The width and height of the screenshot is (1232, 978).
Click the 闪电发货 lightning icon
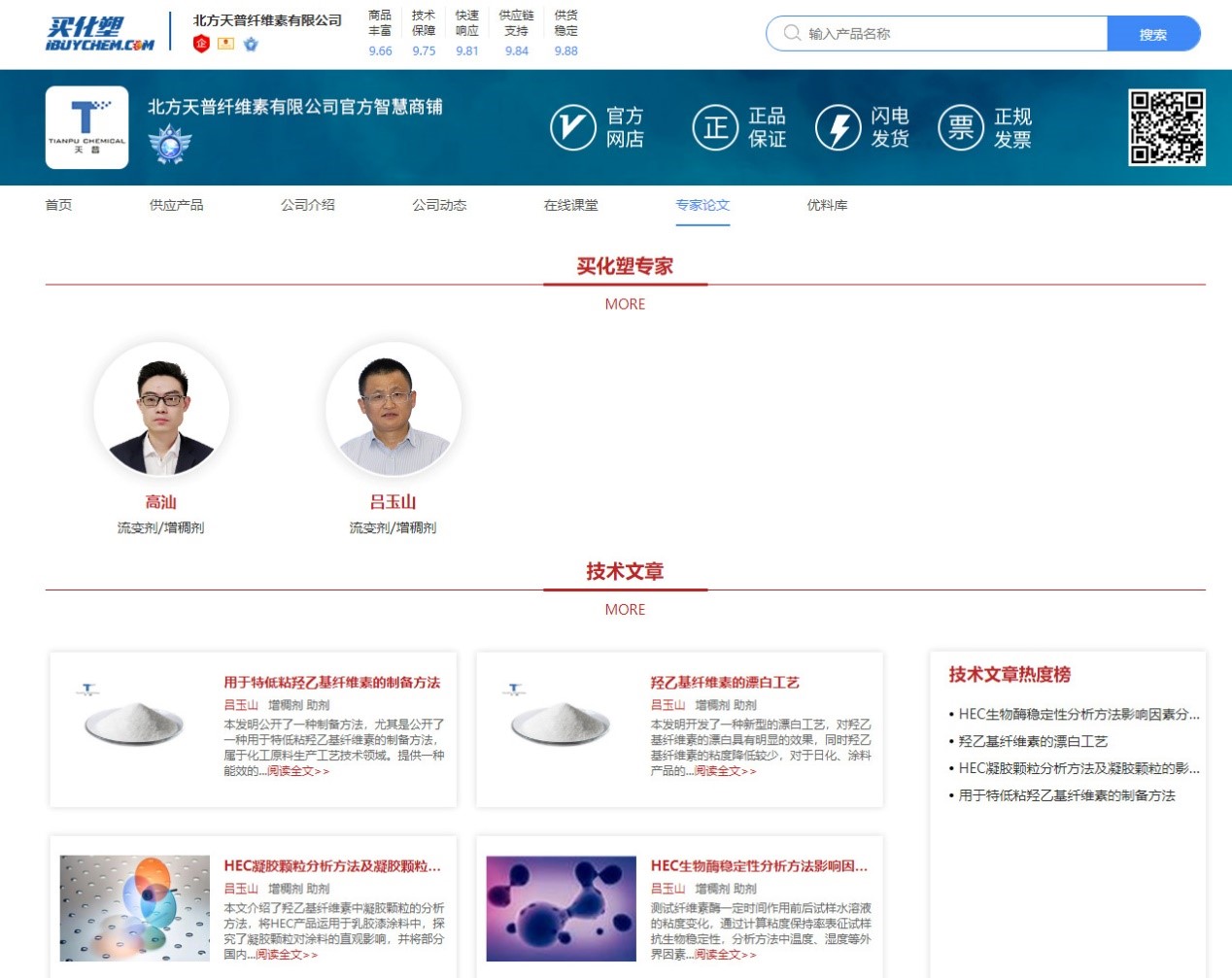click(838, 127)
